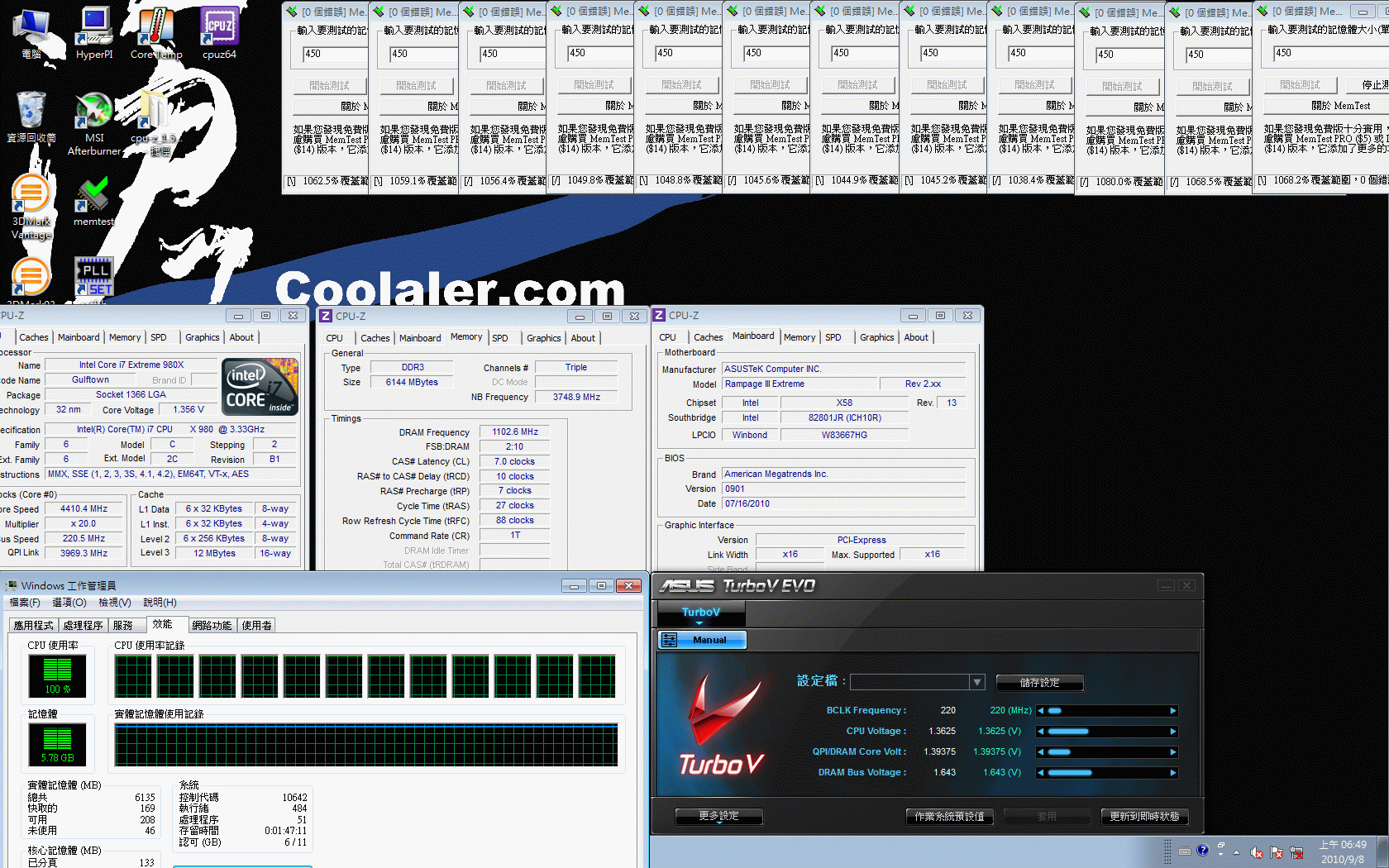The width and height of the screenshot is (1389, 868).
Task: Increase BCLK Frequency with the right arrow
Action: point(1173,711)
